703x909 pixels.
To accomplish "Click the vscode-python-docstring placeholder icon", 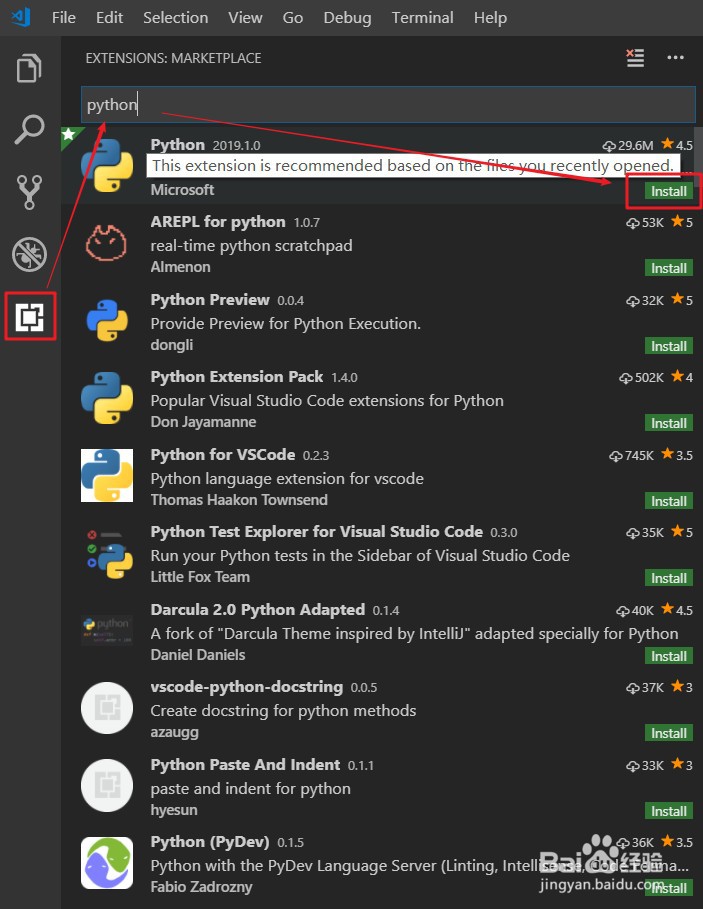I will (107, 708).
